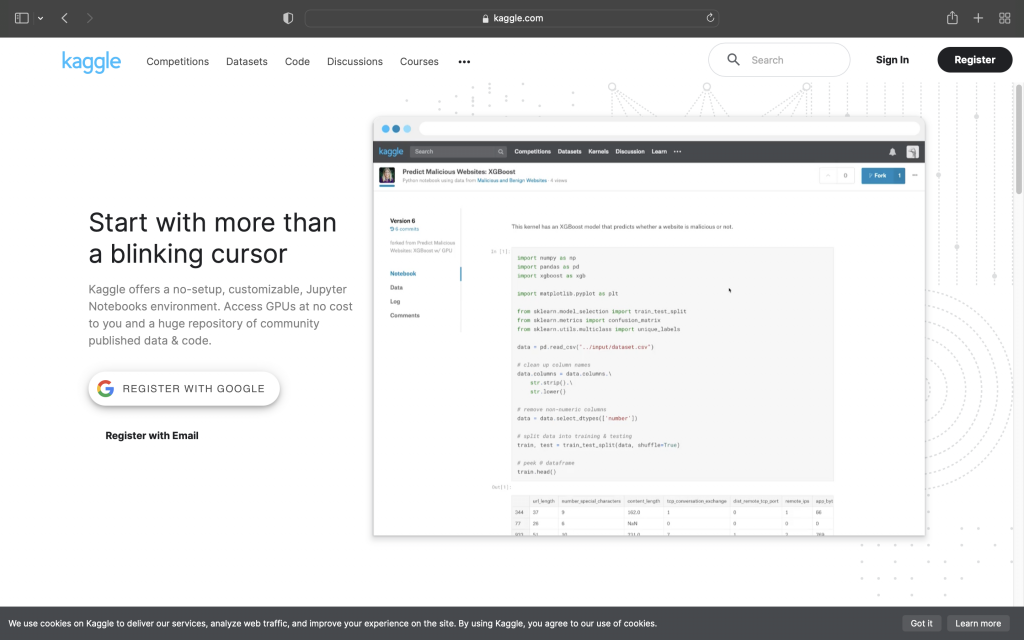Click the Predict Malicious Websites: XGBoost title
Screen dimensions: 1024x640
pyautogui.click(x=458, y=172)
